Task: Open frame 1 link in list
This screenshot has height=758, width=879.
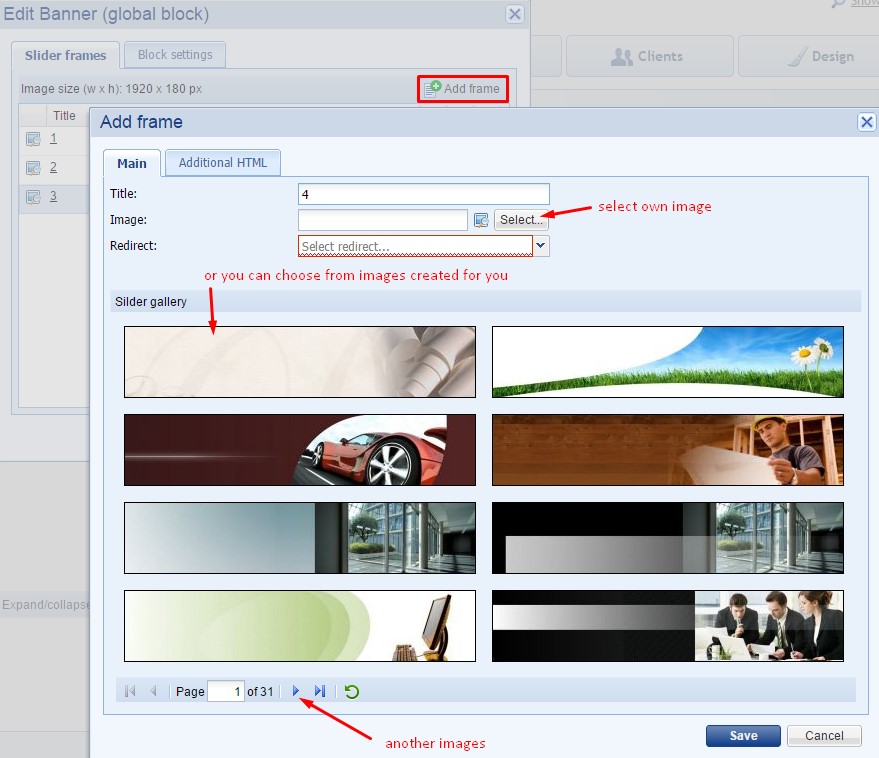Action: [53, 138]
